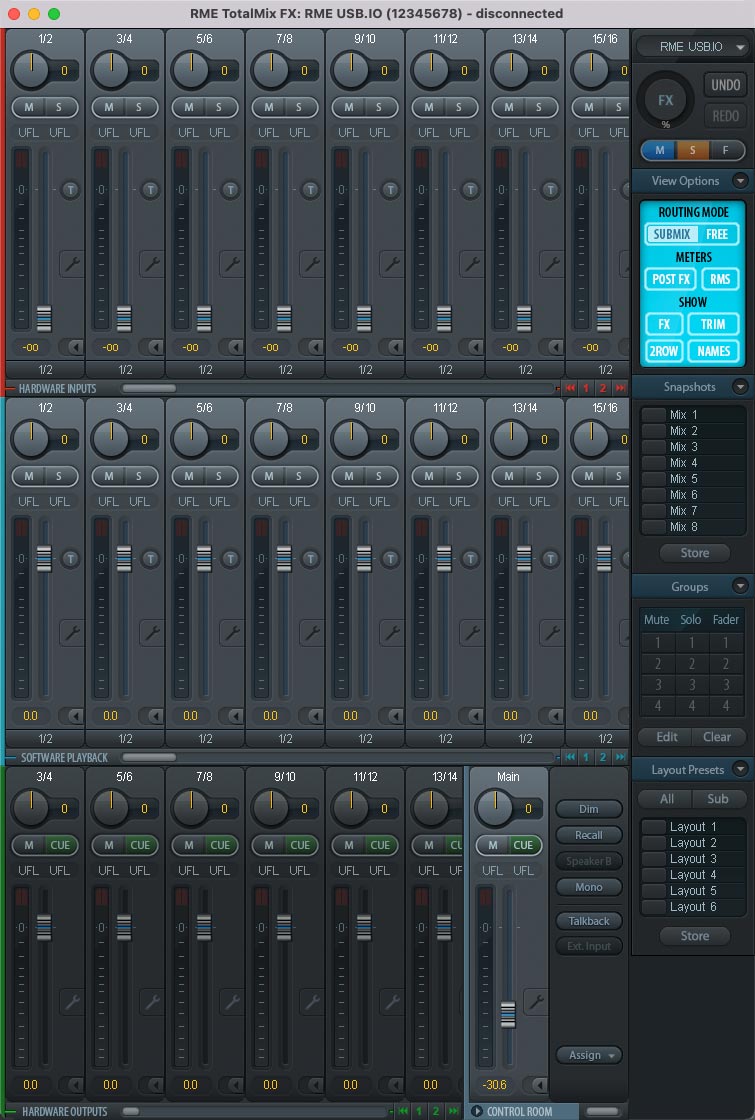The image size is (755, 1120).
Task: Click the round arrow icon beside CONTROL ROOM
Action: click(477, 1111)
